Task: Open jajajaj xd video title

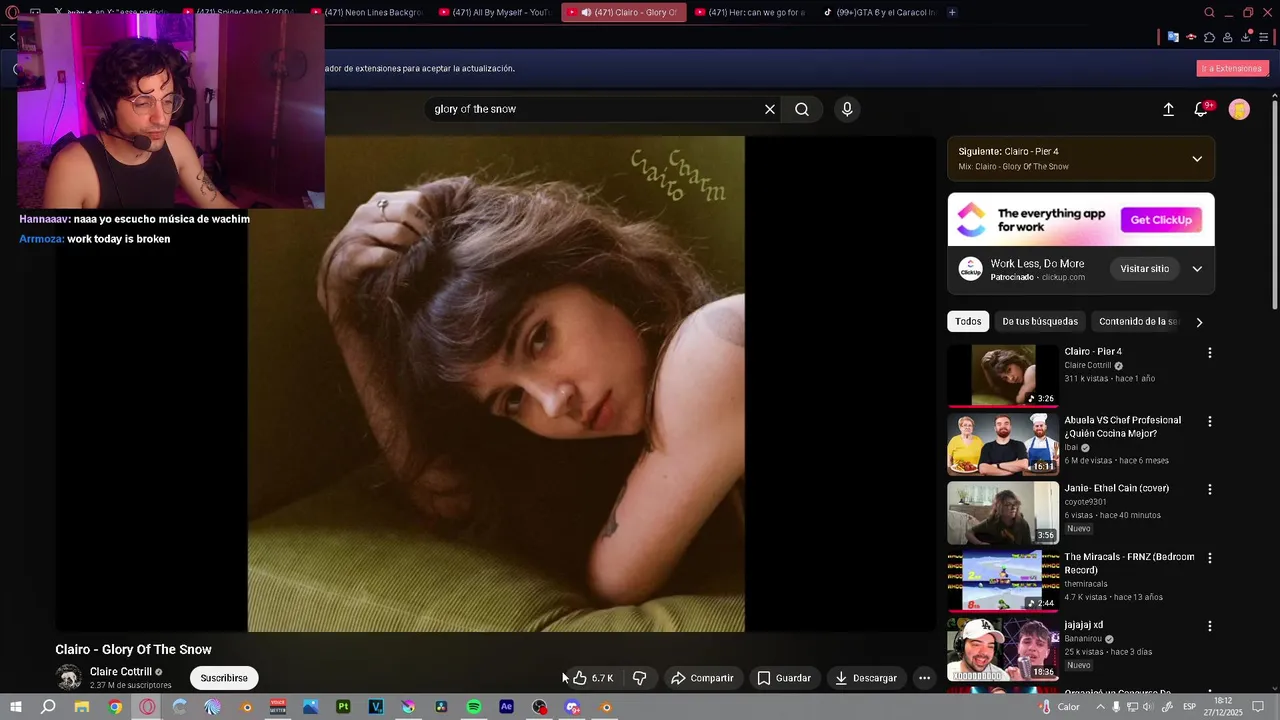Action: coord(1084,625)
